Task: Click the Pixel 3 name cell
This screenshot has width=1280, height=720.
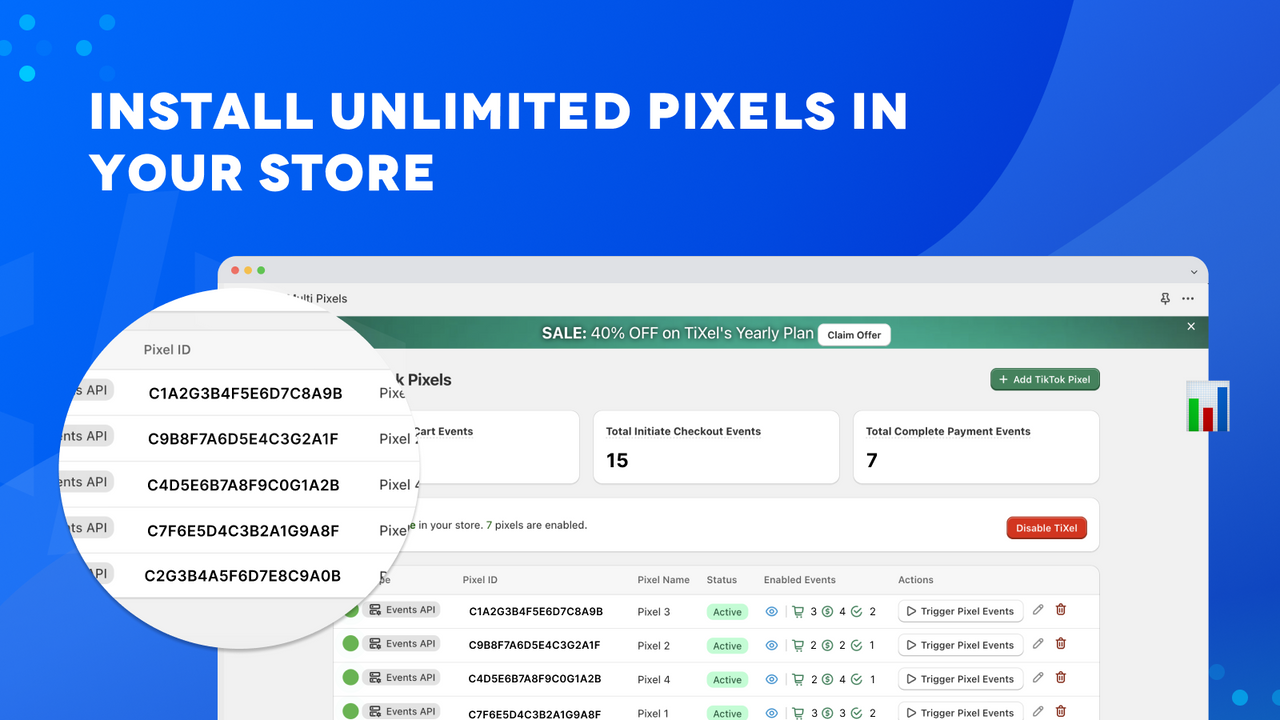Action: (x=654, y=611)
